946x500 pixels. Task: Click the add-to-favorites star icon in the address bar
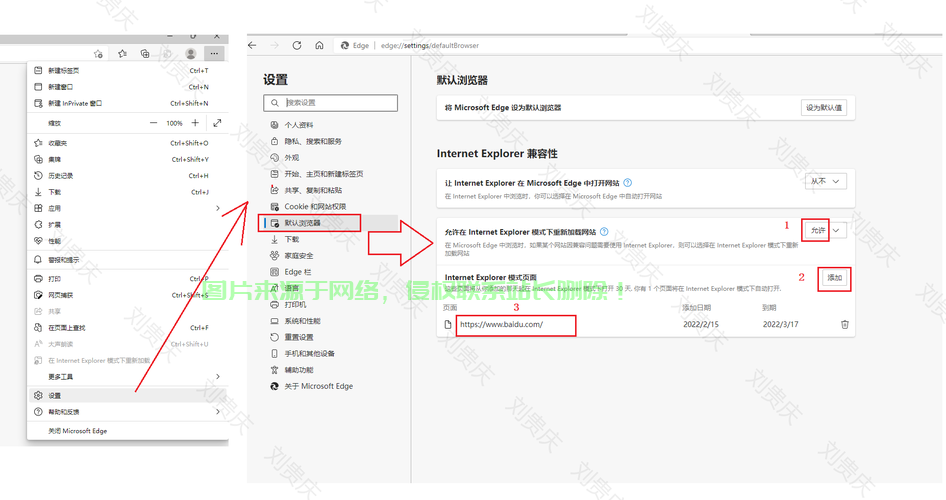pyautogui.click(x=98, y=54)
